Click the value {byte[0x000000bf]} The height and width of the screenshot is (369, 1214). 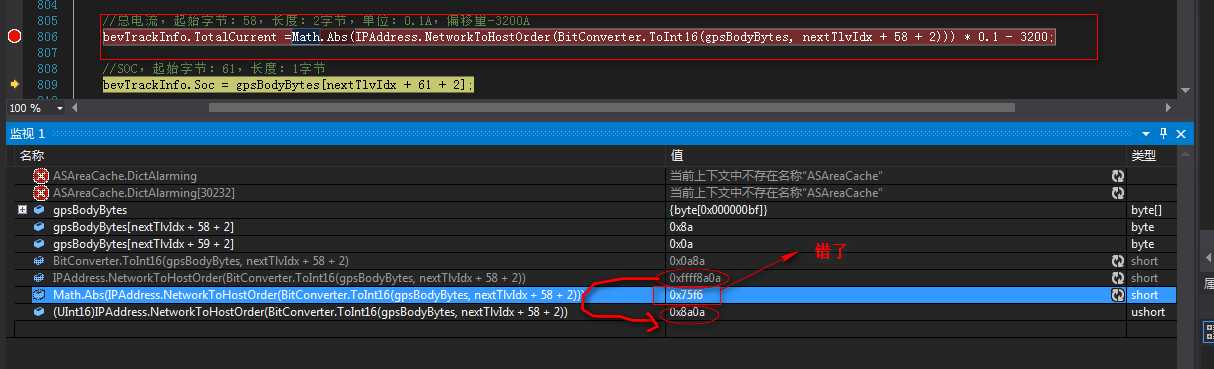pos(719,210)
